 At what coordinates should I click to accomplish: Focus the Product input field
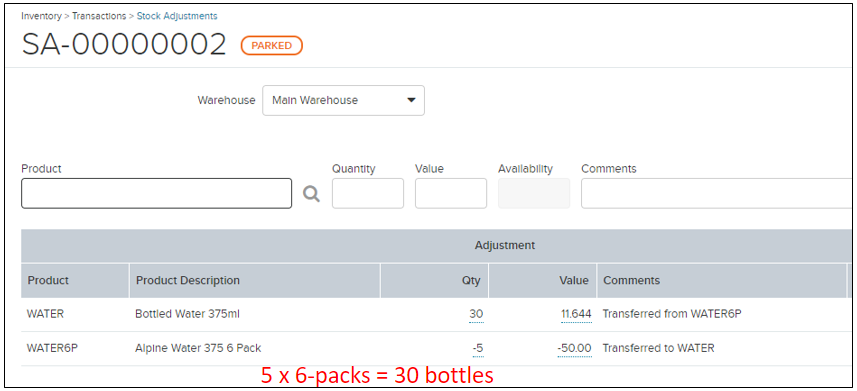click(x=156, y=193)
